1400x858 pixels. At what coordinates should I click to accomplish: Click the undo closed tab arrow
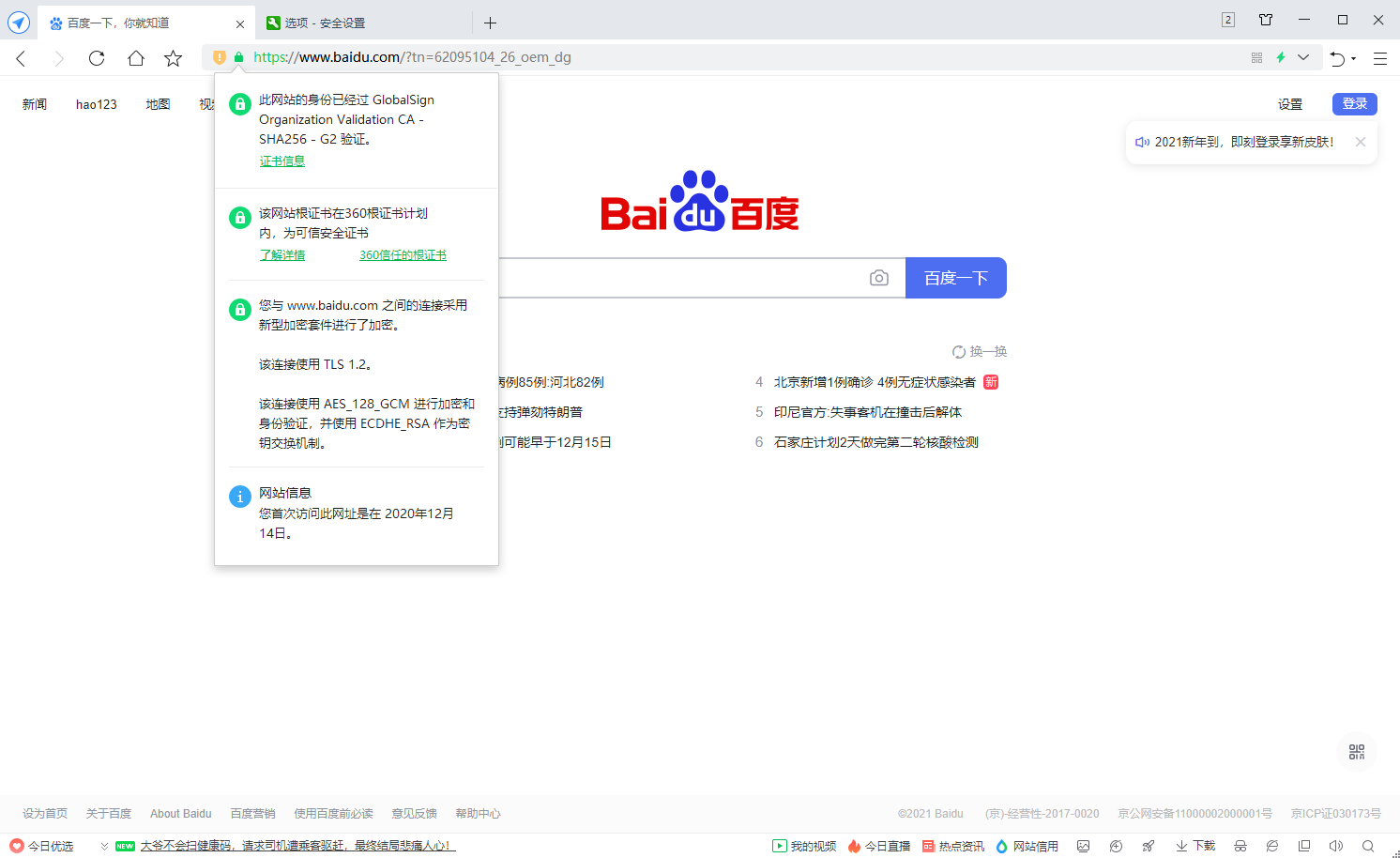point(1337,58)
